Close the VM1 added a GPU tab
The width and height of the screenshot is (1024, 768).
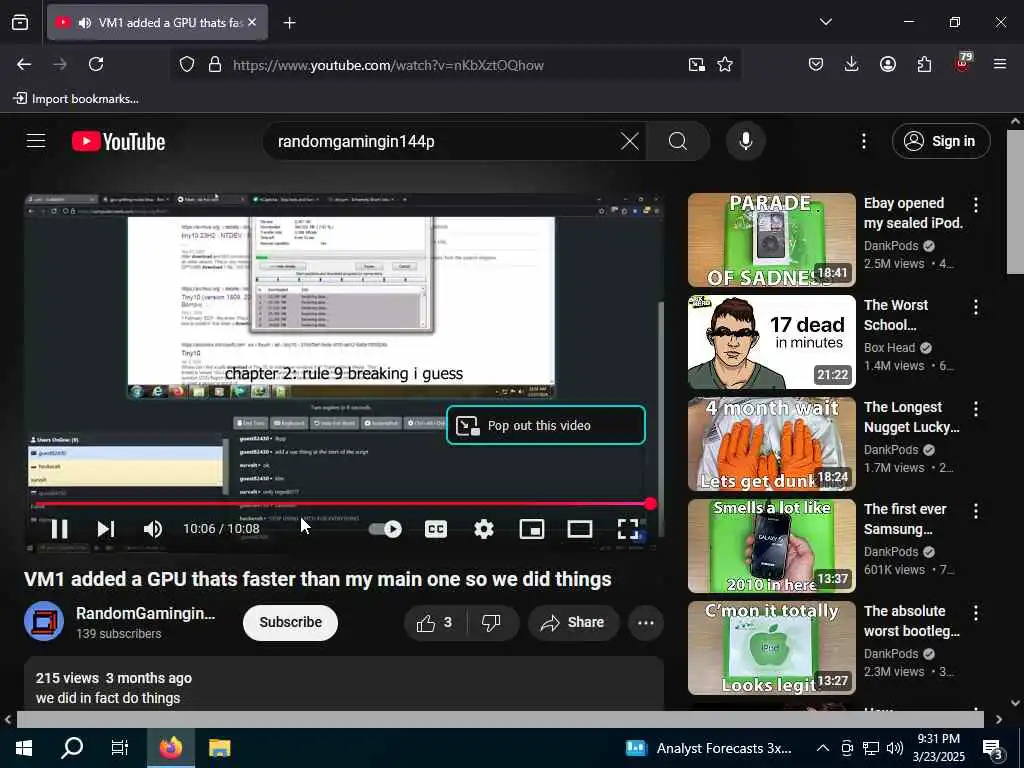coord(252,22)
